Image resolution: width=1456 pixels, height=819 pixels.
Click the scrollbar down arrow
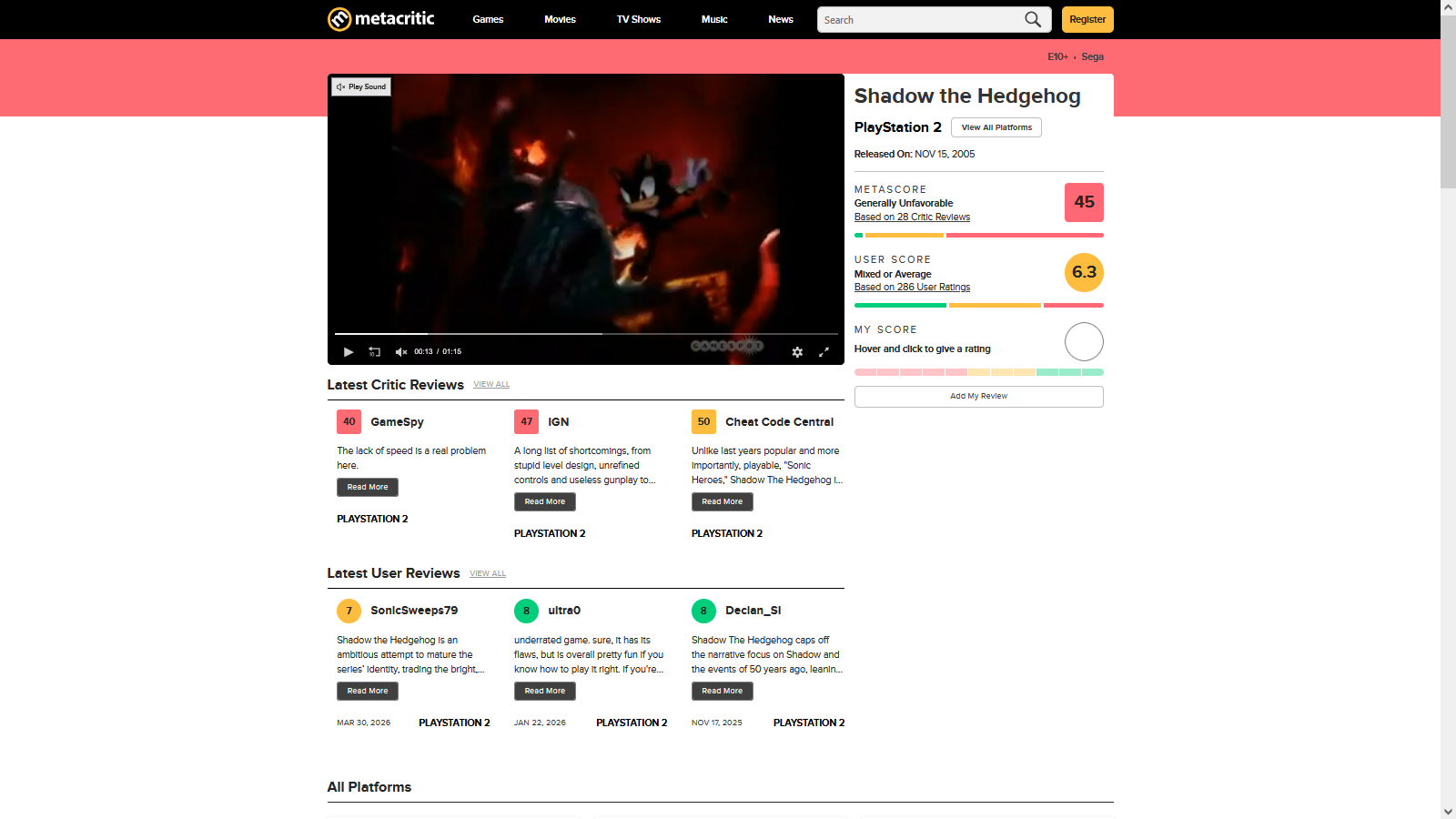[1448, 812]
